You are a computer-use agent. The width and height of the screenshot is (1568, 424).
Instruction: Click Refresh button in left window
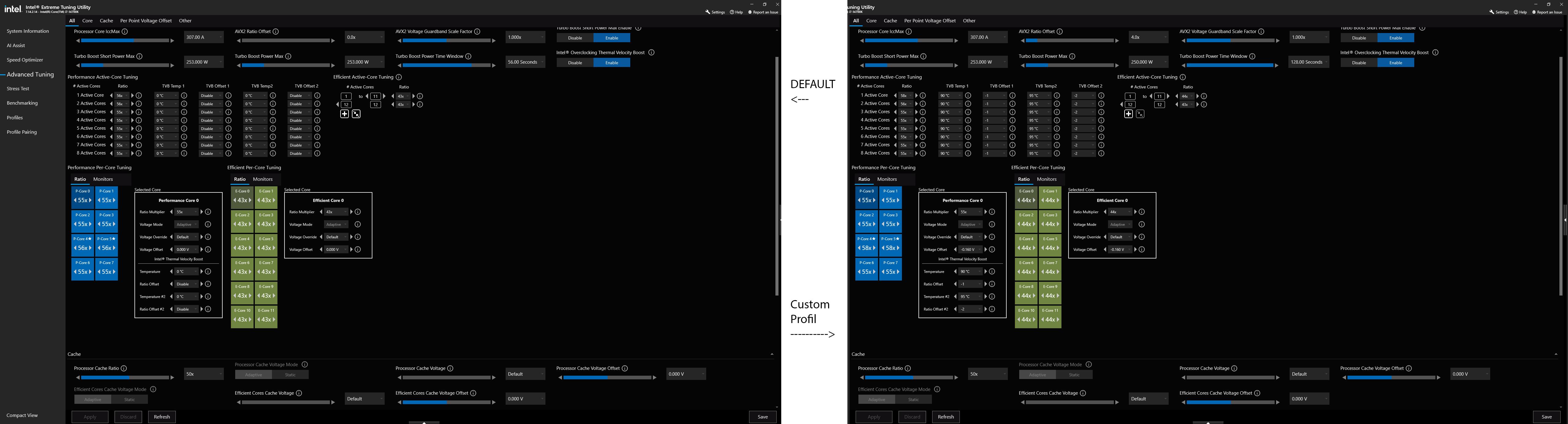click(162, 417)
